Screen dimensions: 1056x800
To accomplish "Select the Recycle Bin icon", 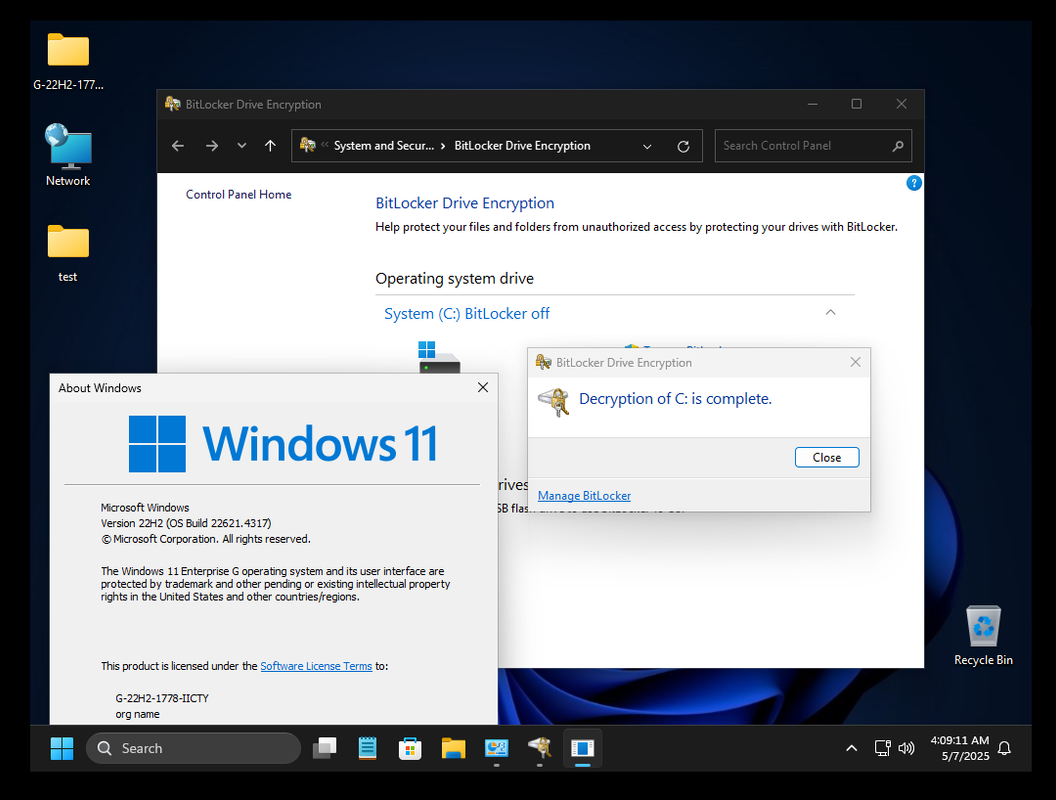I will [983, 635].
